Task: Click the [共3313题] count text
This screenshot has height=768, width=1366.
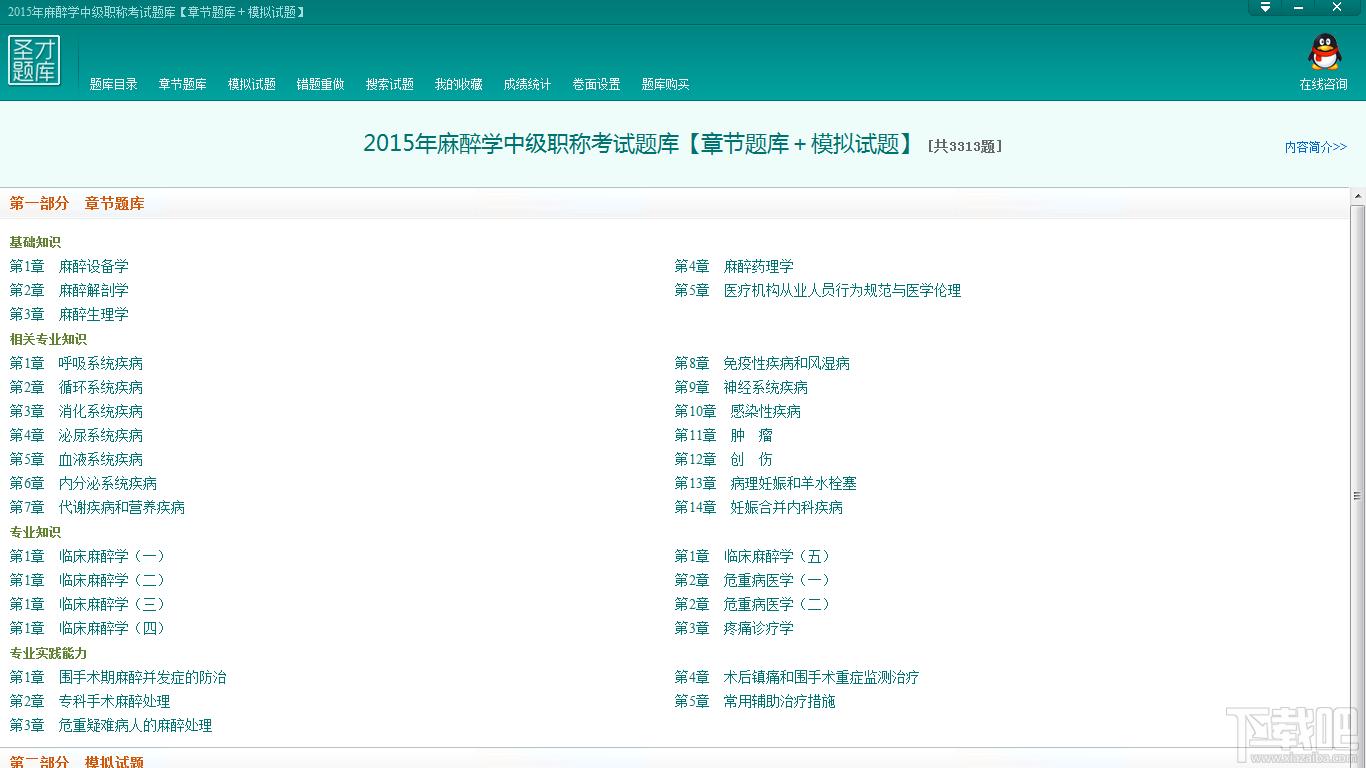Action: [965, 146]
